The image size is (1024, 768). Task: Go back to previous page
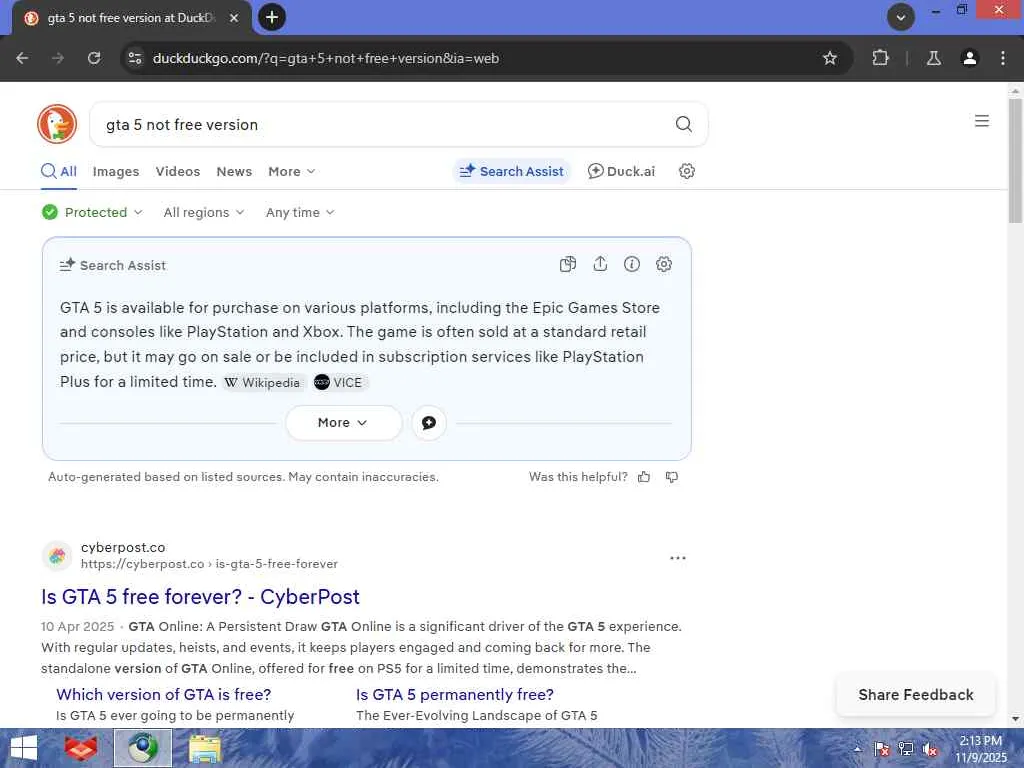point(22,58)
